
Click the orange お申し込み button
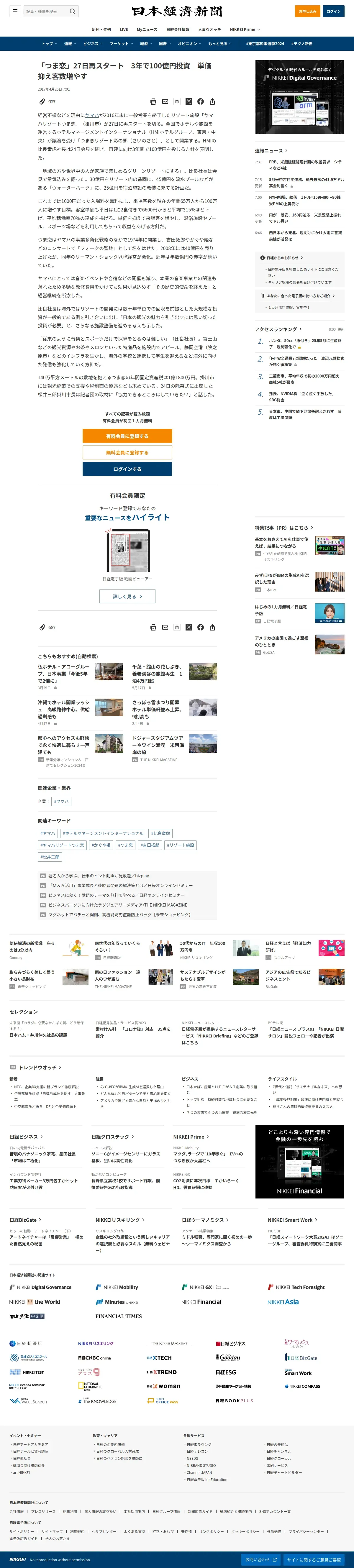[308, 11]
